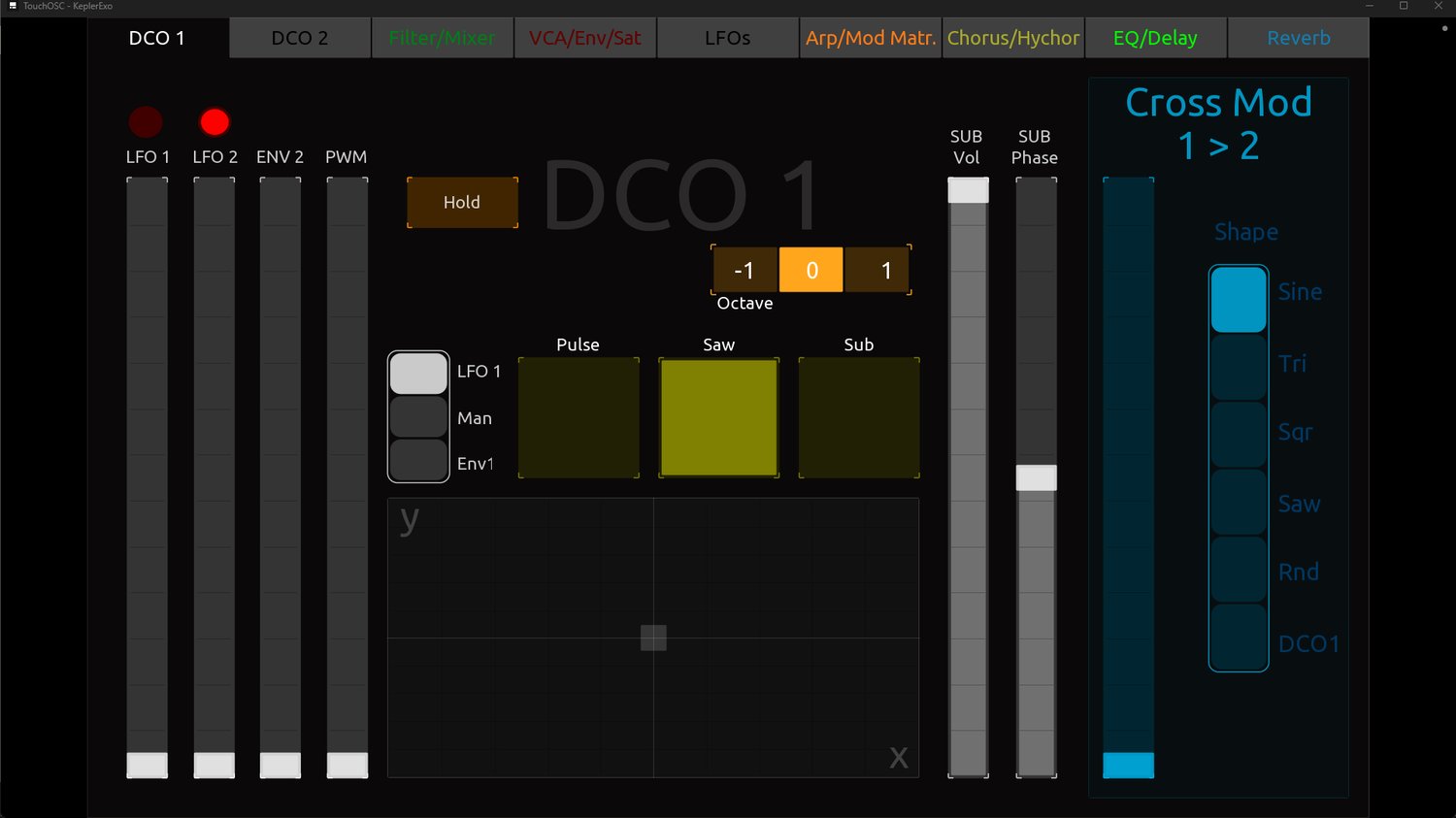The image size is (1456, 818).
Task: Toggle the Hold button
Action: pos(462,203)
